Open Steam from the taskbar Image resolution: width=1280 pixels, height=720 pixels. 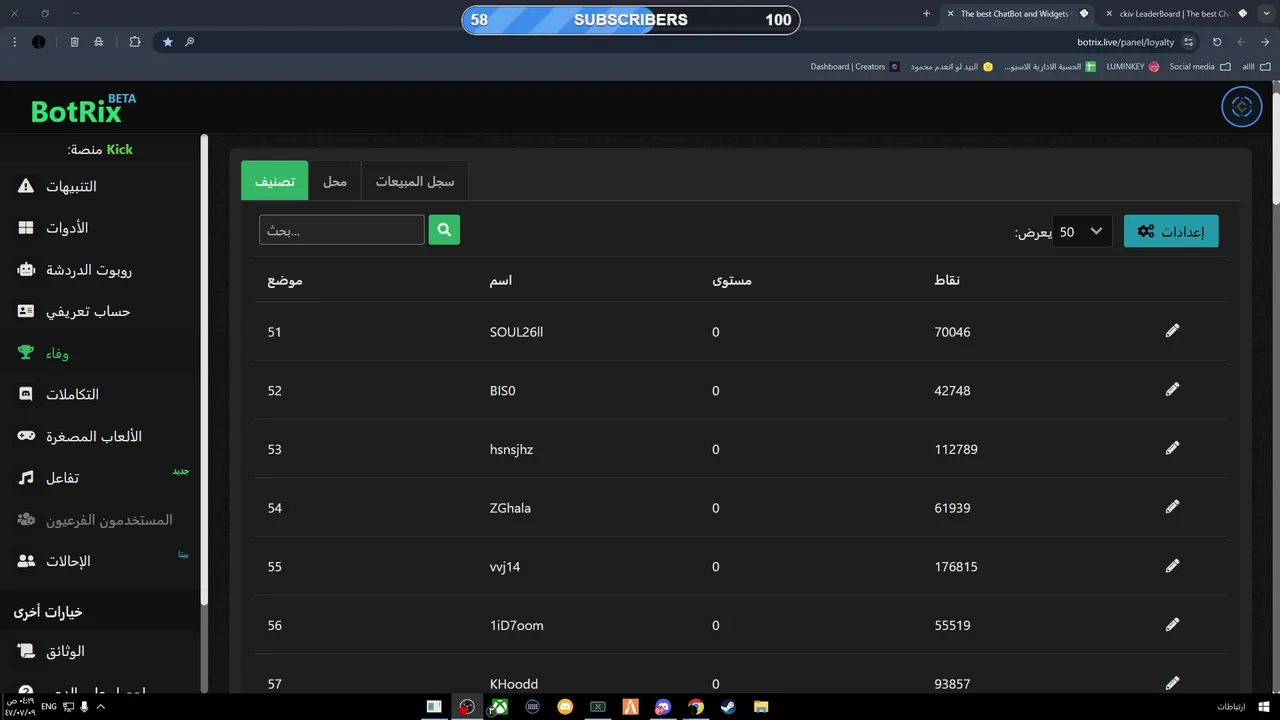point(728,707)
